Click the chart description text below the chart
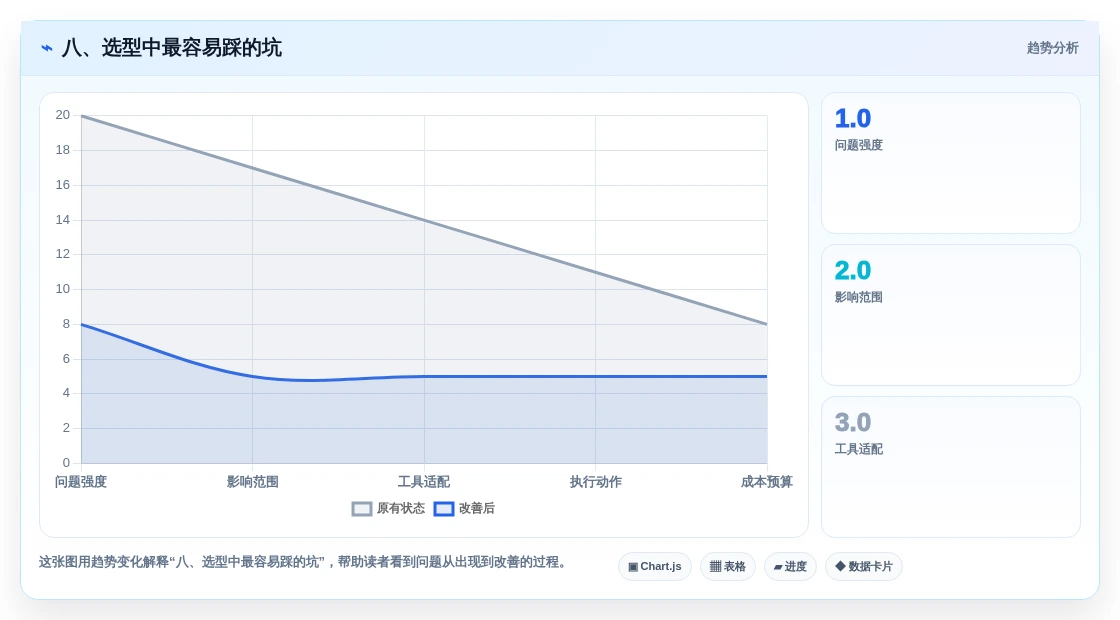 (x=305, y=562)
